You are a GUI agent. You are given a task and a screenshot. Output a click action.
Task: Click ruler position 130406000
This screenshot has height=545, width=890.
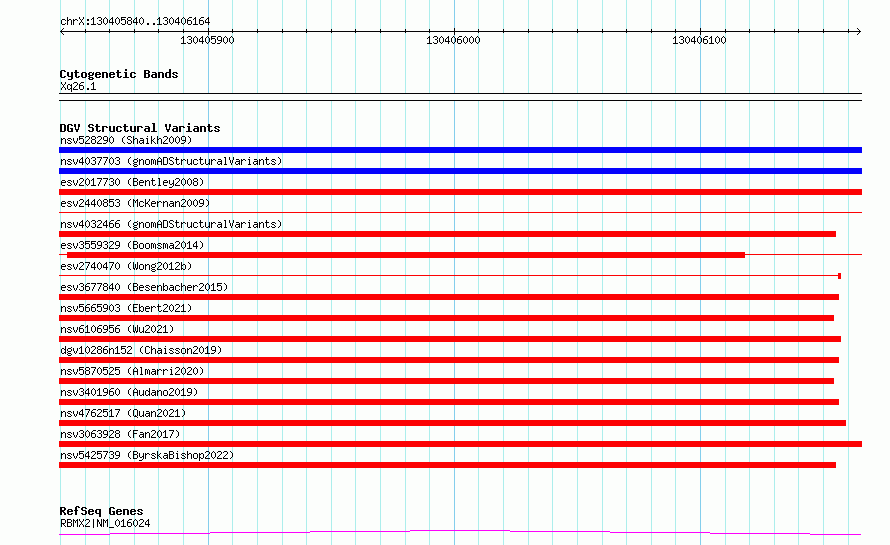(x=454, y=40)
